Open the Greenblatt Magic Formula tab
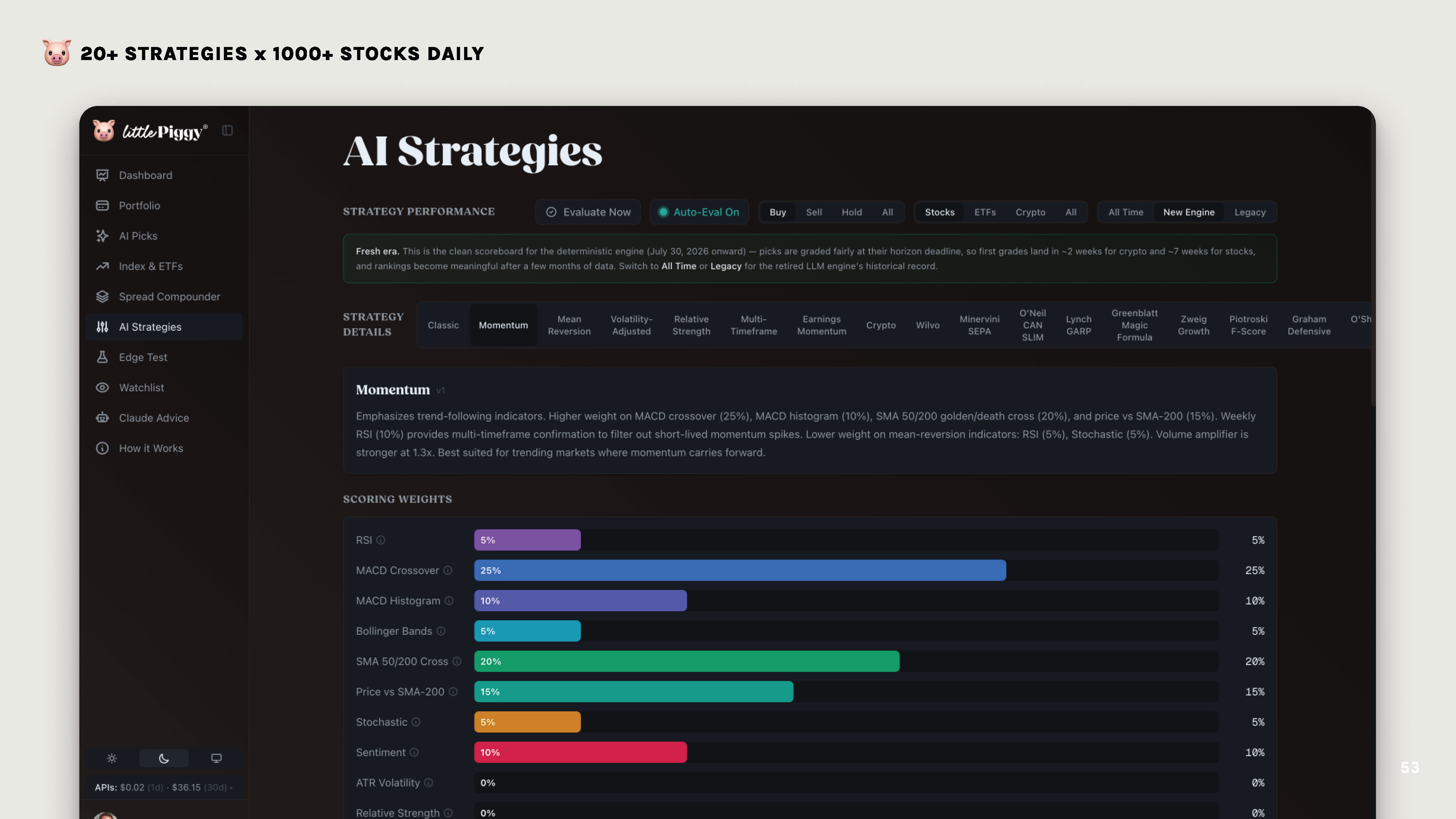 (1134, 325)
